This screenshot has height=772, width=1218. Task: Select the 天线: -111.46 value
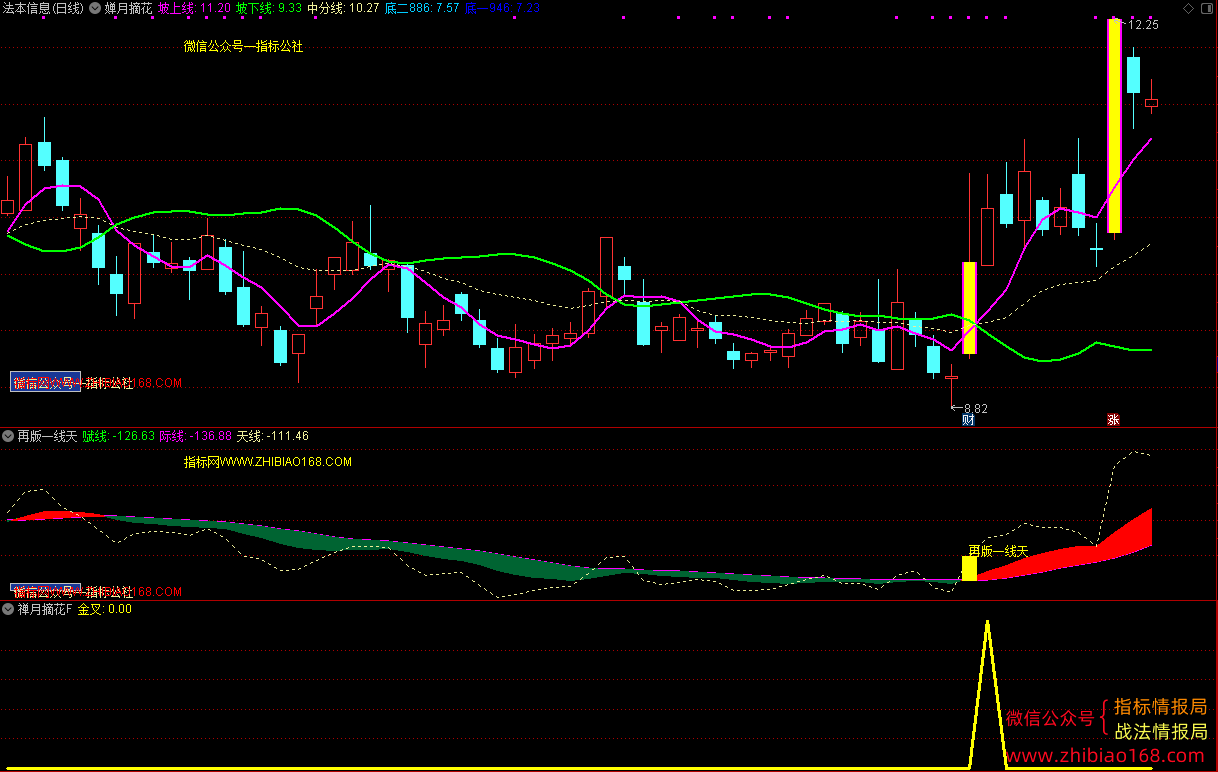pyautogui.click(x=273, y=436)
